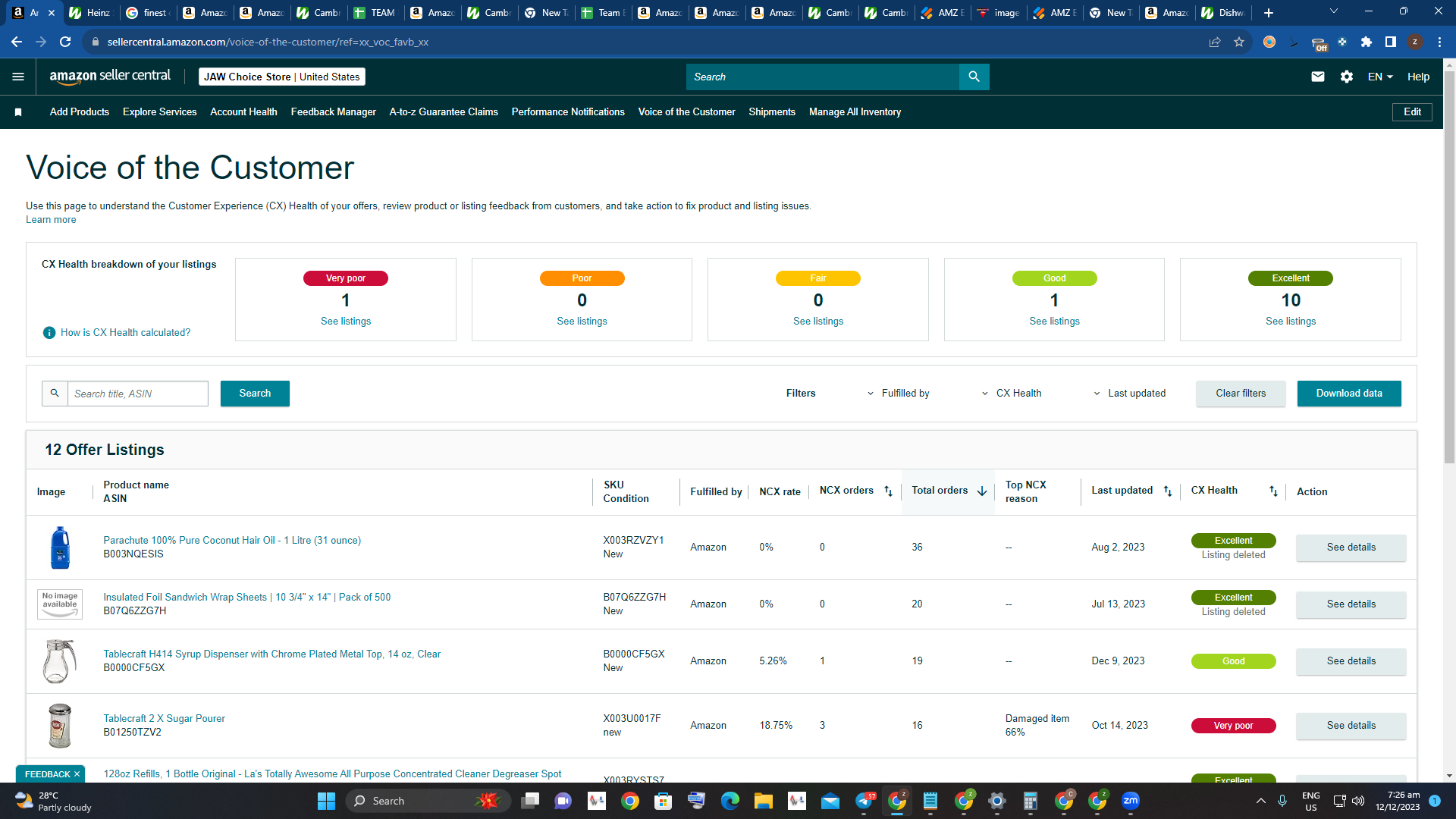Open Performance Notifications

tap(568, 112)
